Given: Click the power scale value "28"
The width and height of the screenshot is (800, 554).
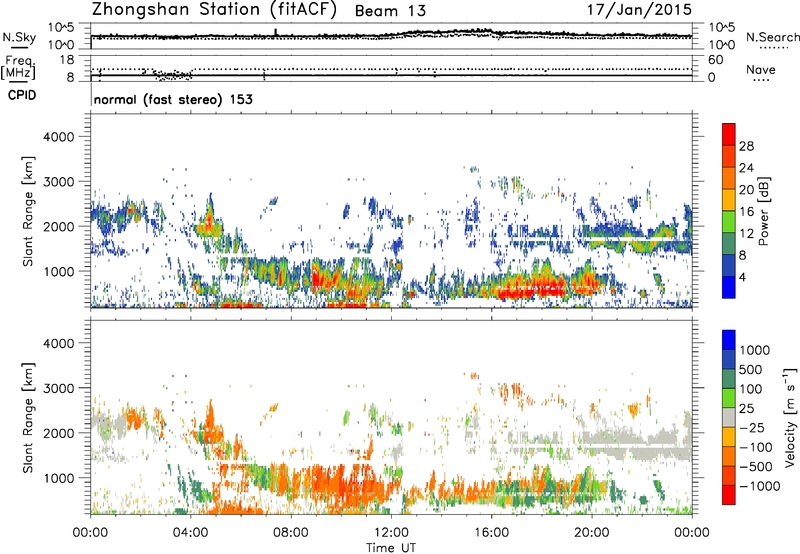Looking at the screenshot, I should [x=746, y=146].
